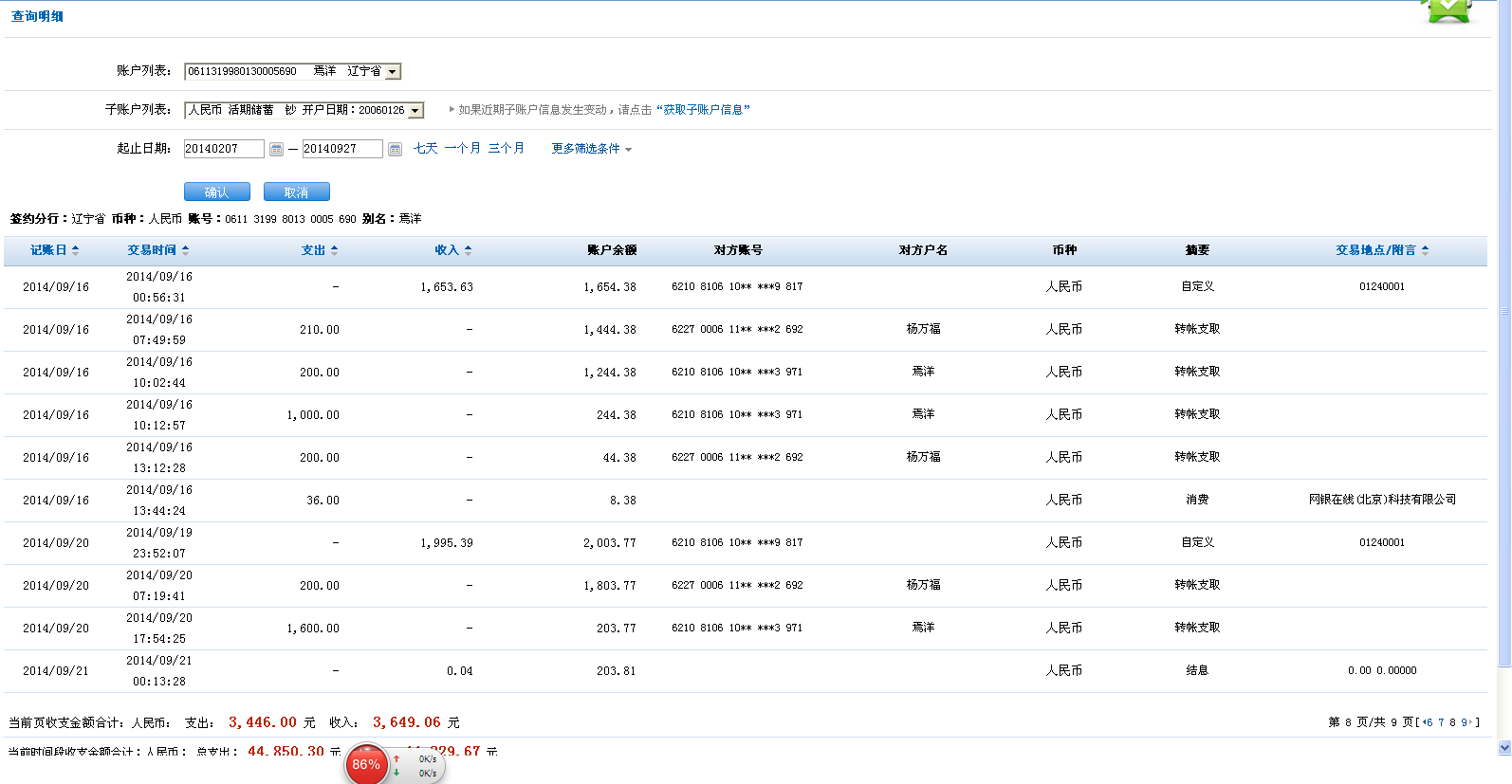Screen dimensions: 1512x784
Task: Click the scroll-down arrow on the right scrollbar
Action: 1504,748
